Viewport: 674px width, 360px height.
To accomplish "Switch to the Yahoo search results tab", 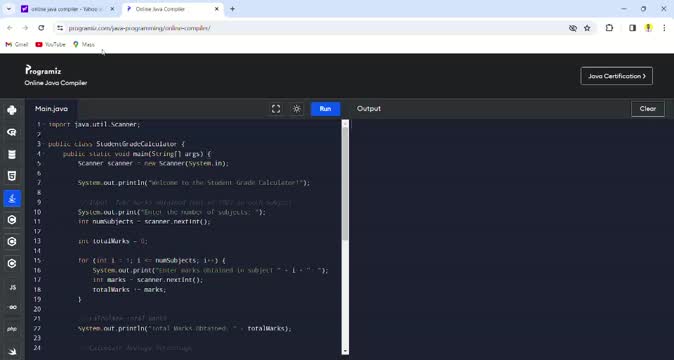I will [x=67, y=9].
